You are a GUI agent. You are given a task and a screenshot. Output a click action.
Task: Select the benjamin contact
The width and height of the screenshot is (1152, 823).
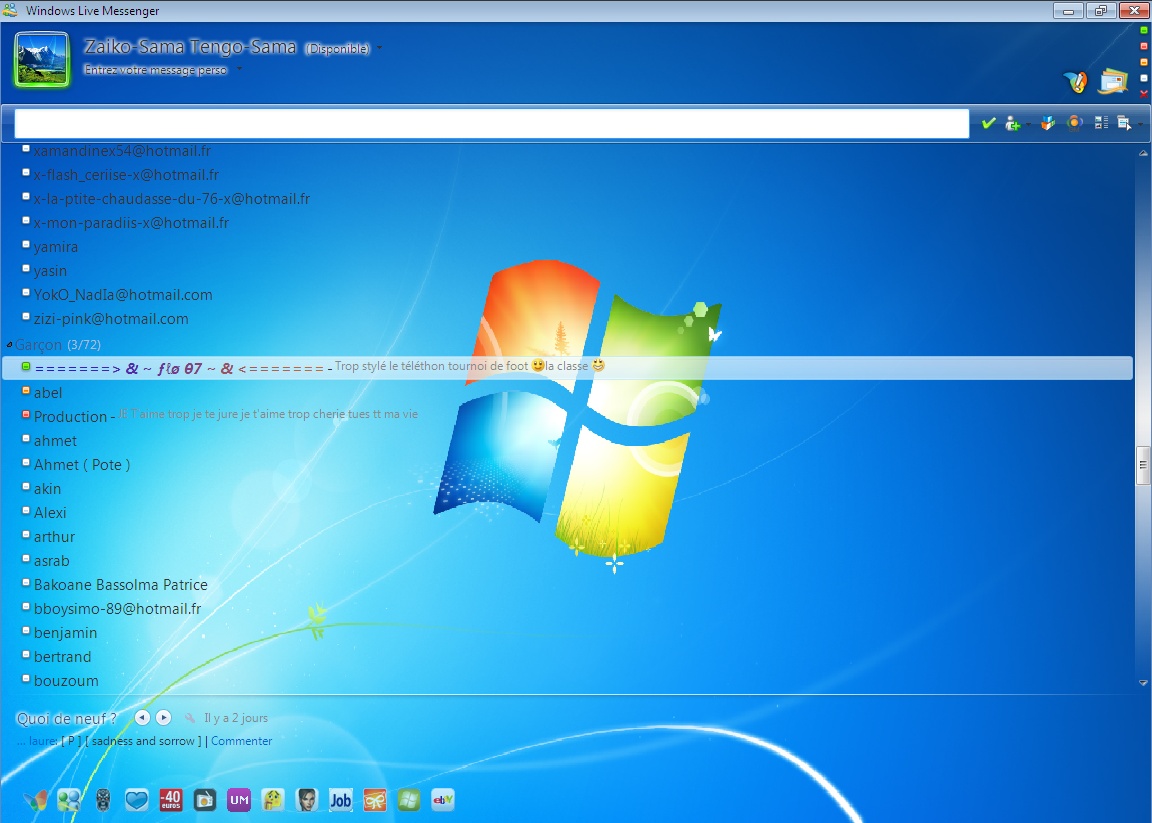tap(65, 633)
